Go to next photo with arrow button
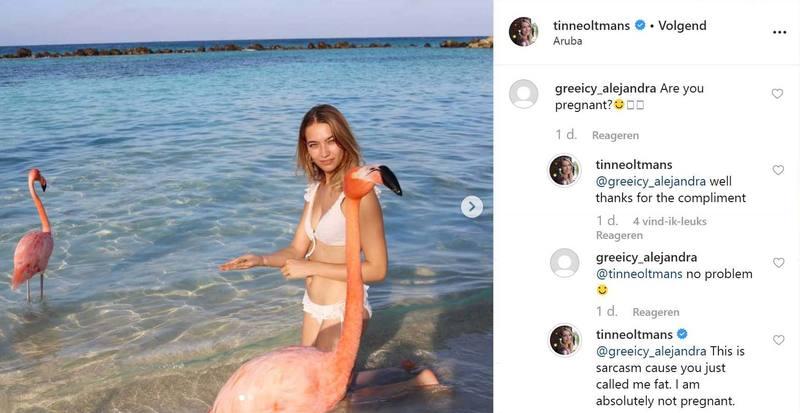 coord(472,207)
